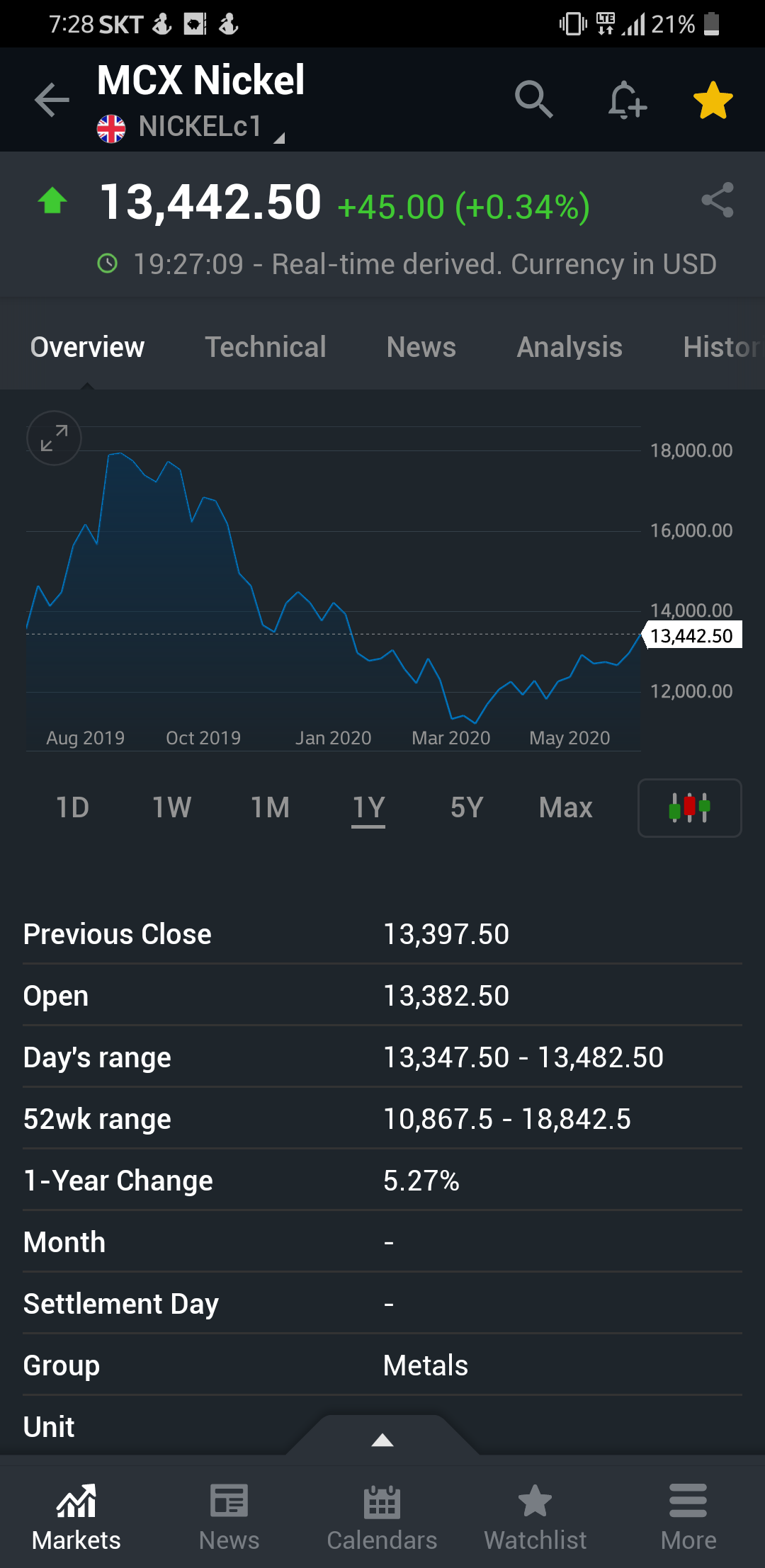Set chart range to 1W
Screen dimensions: 765x1568
[171, 807]
